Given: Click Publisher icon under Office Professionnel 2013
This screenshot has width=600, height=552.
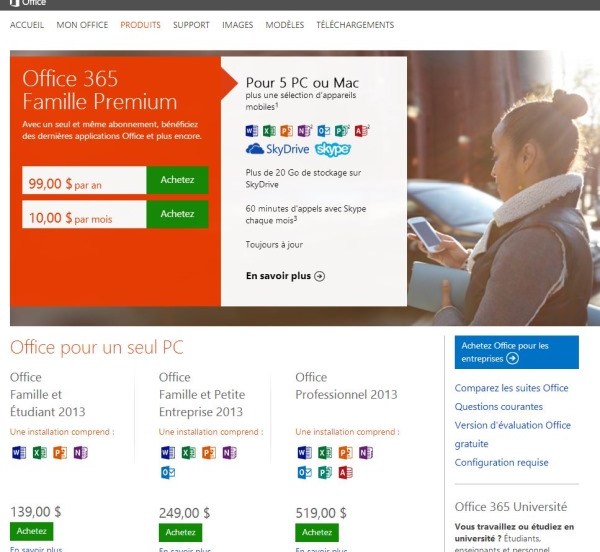Looking at the screenshot, I should [x=325, y=473].
